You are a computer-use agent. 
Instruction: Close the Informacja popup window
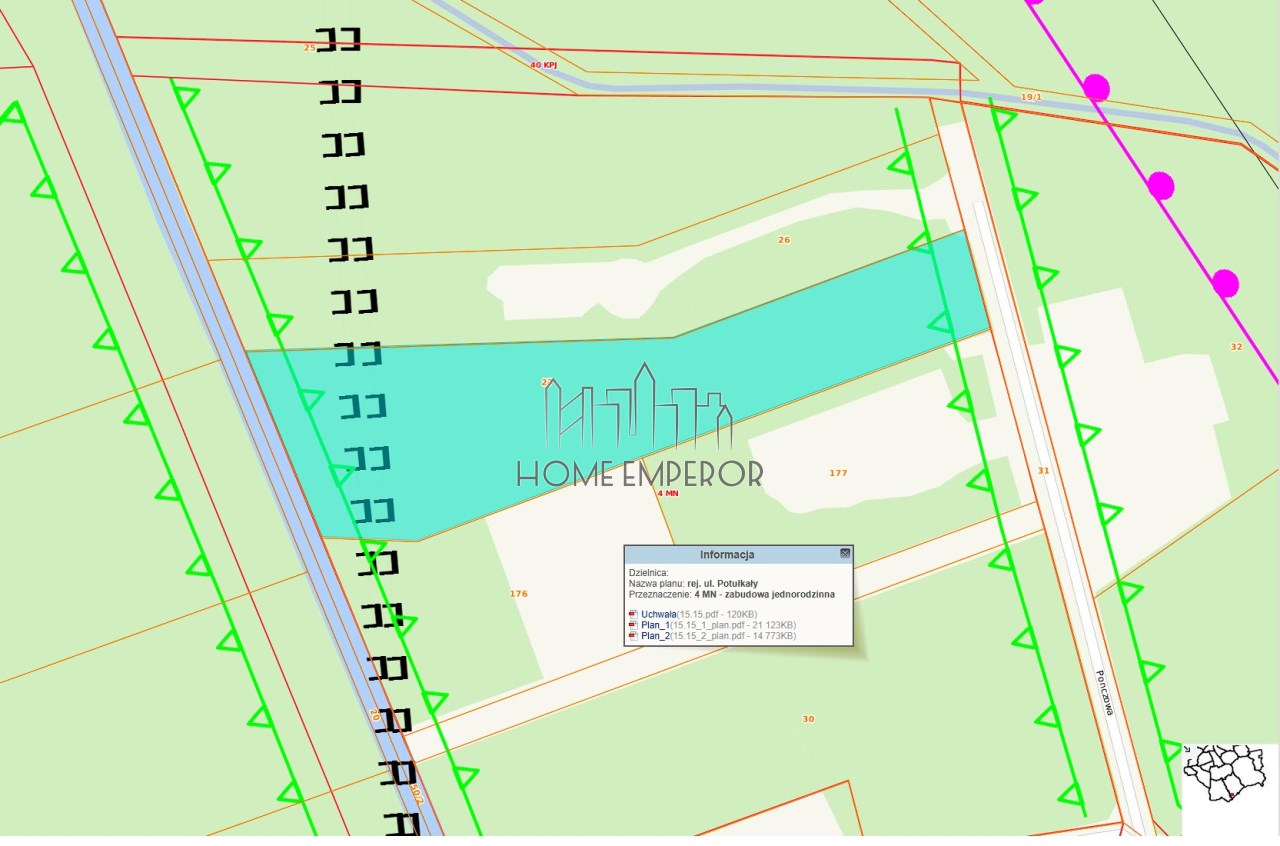click(x=845, y=553)
